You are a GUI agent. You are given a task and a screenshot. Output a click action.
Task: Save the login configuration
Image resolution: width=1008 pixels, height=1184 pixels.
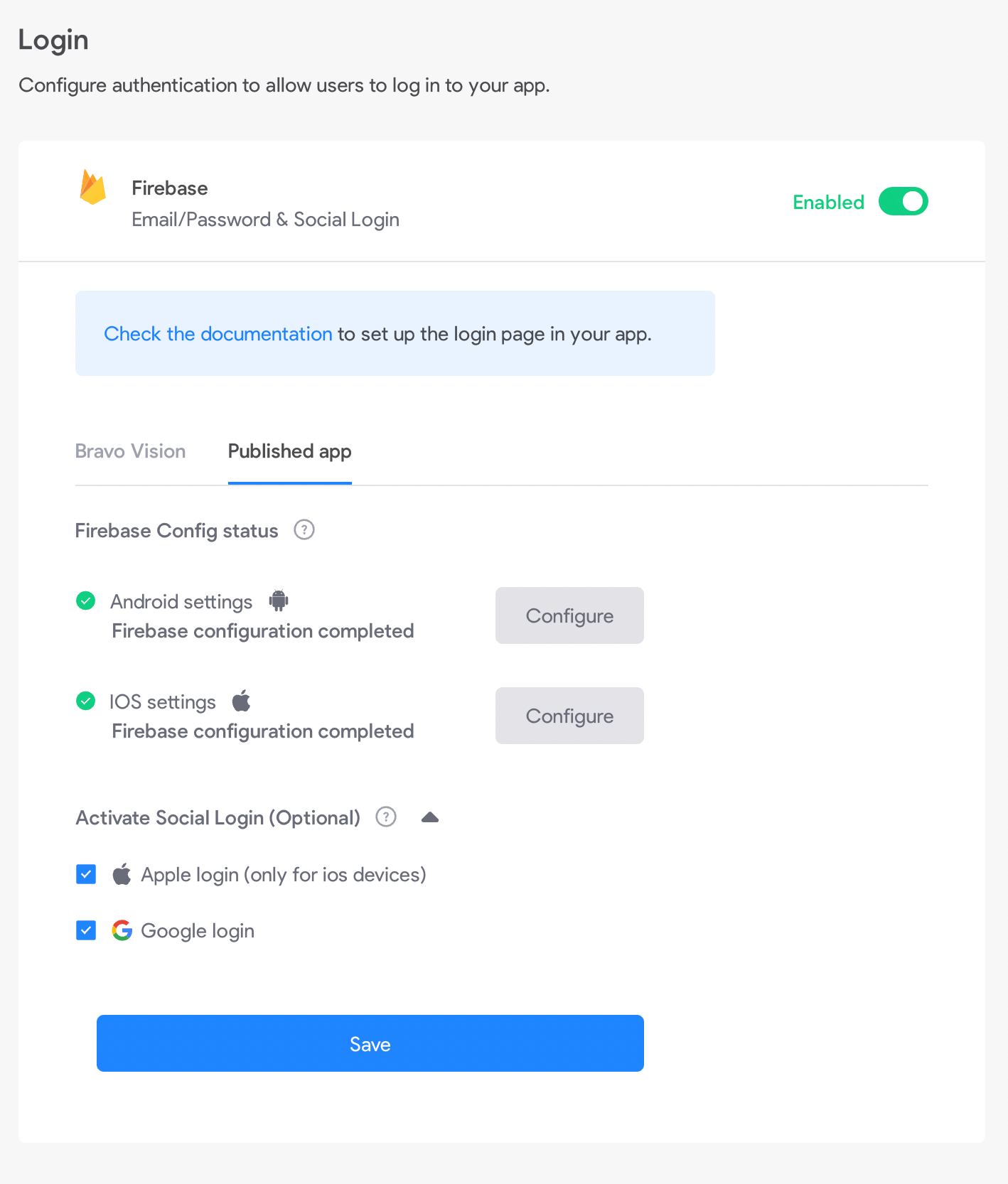(x=370, y=1043)
